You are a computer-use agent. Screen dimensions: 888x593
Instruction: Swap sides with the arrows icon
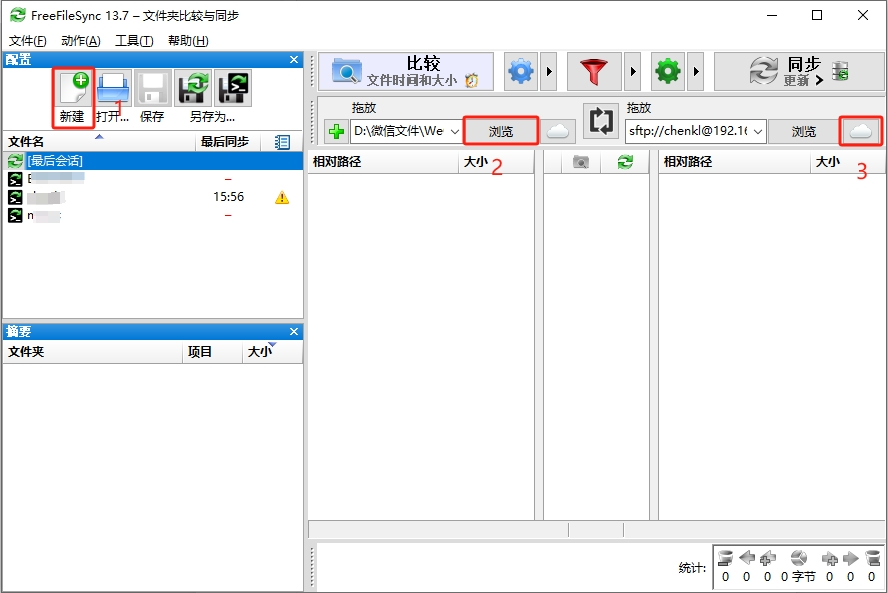[601, 121]
